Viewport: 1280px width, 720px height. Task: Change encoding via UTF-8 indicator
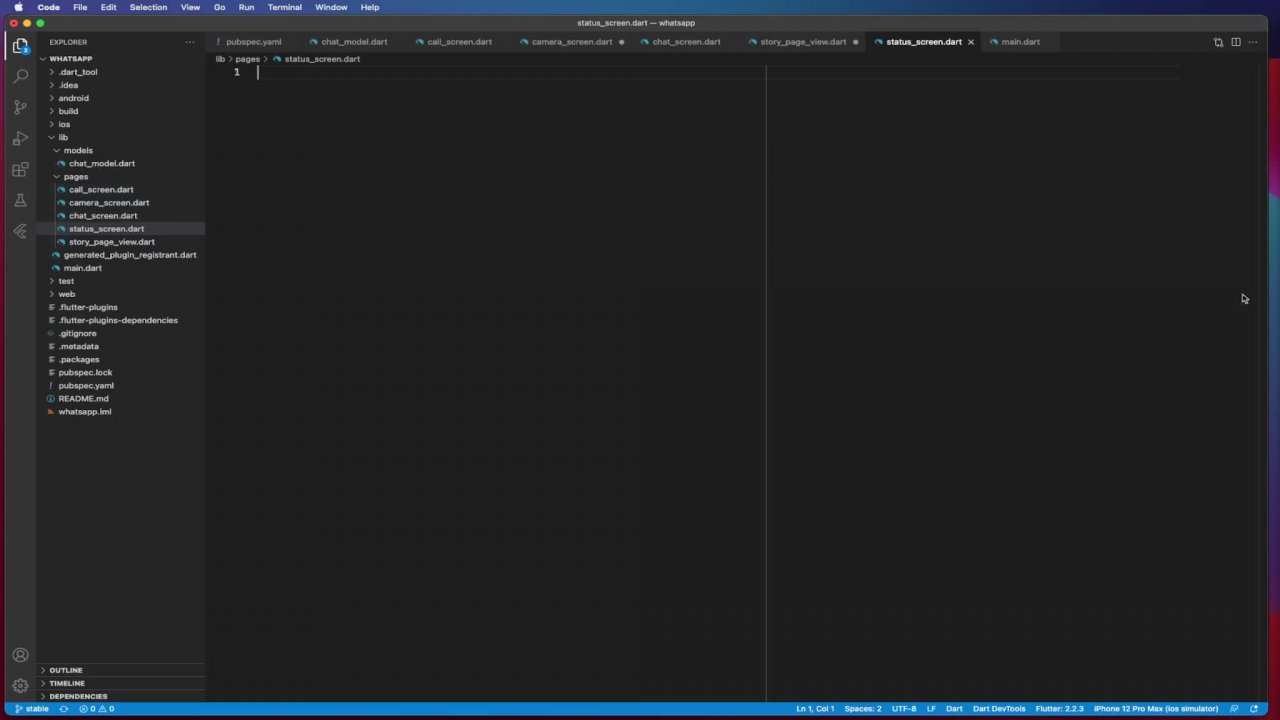[x=904, y=709]
